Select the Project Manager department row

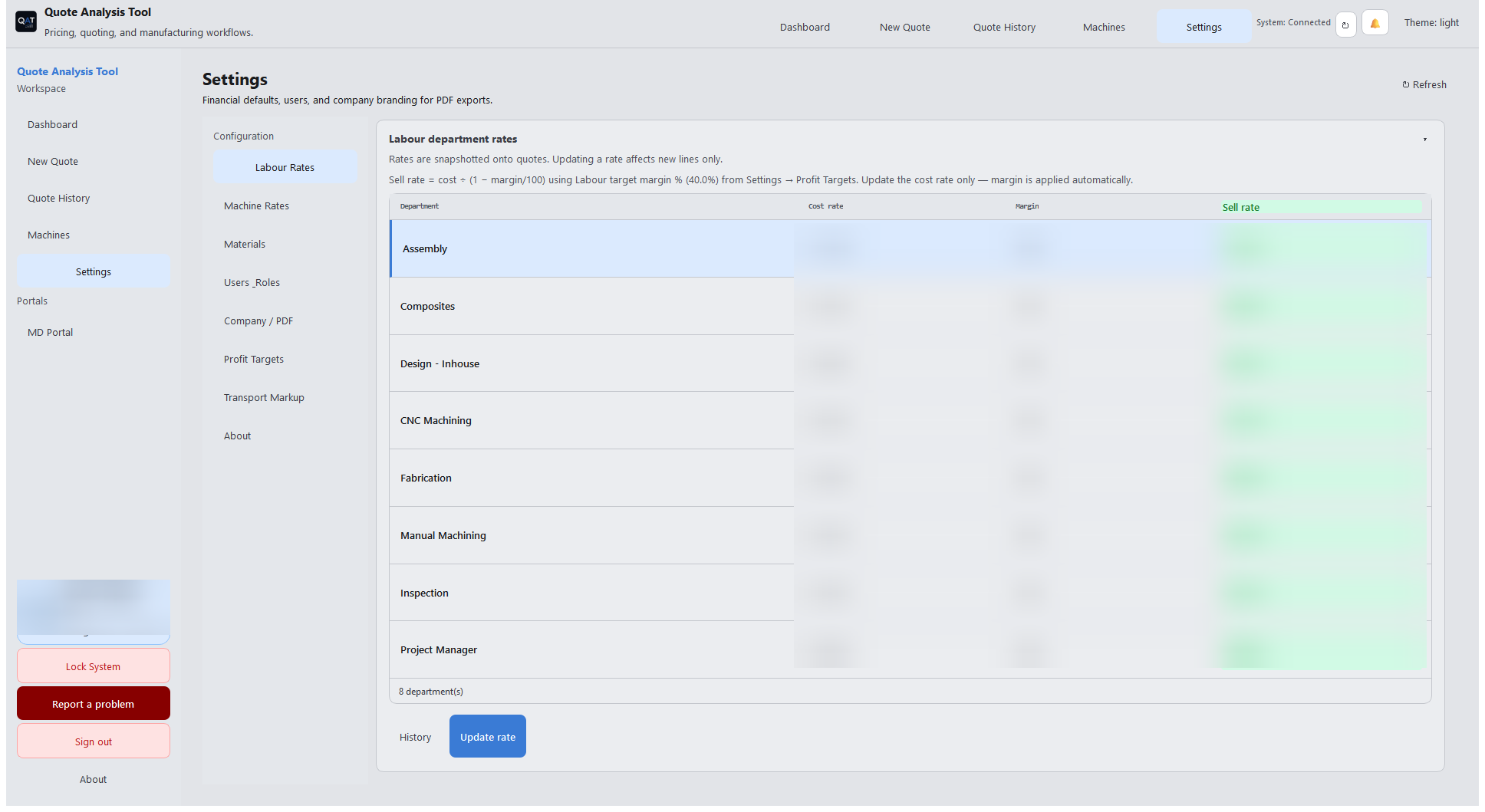point(910,650)
